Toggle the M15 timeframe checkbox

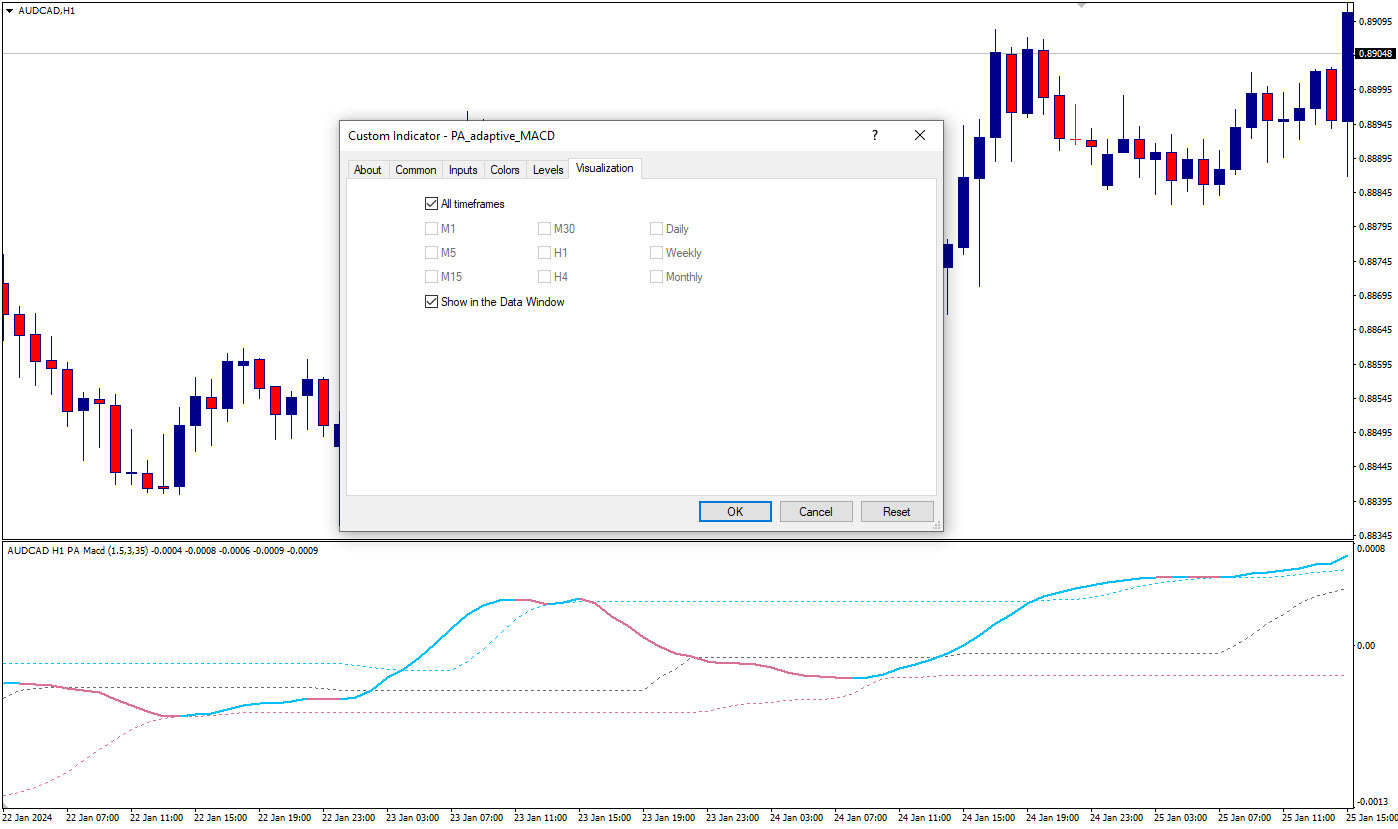pyautogui.click(x=432, y=277)
